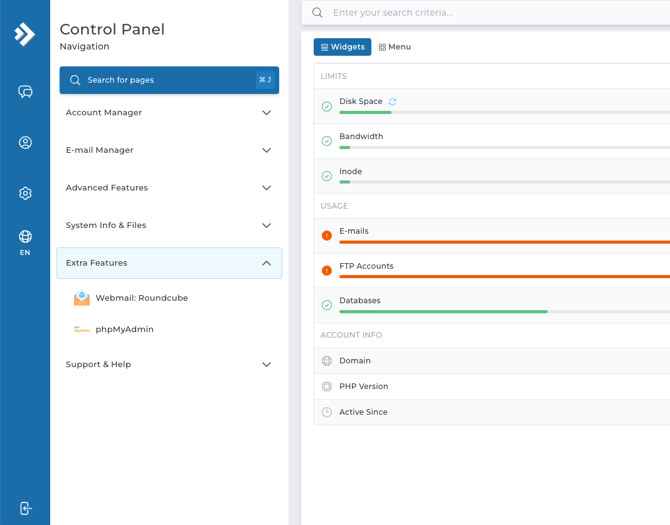Image resolution: width=670 pixels, height=525 pixels.
Task: Click the Disk Space green check icon
Action: [x=327, y=106]
